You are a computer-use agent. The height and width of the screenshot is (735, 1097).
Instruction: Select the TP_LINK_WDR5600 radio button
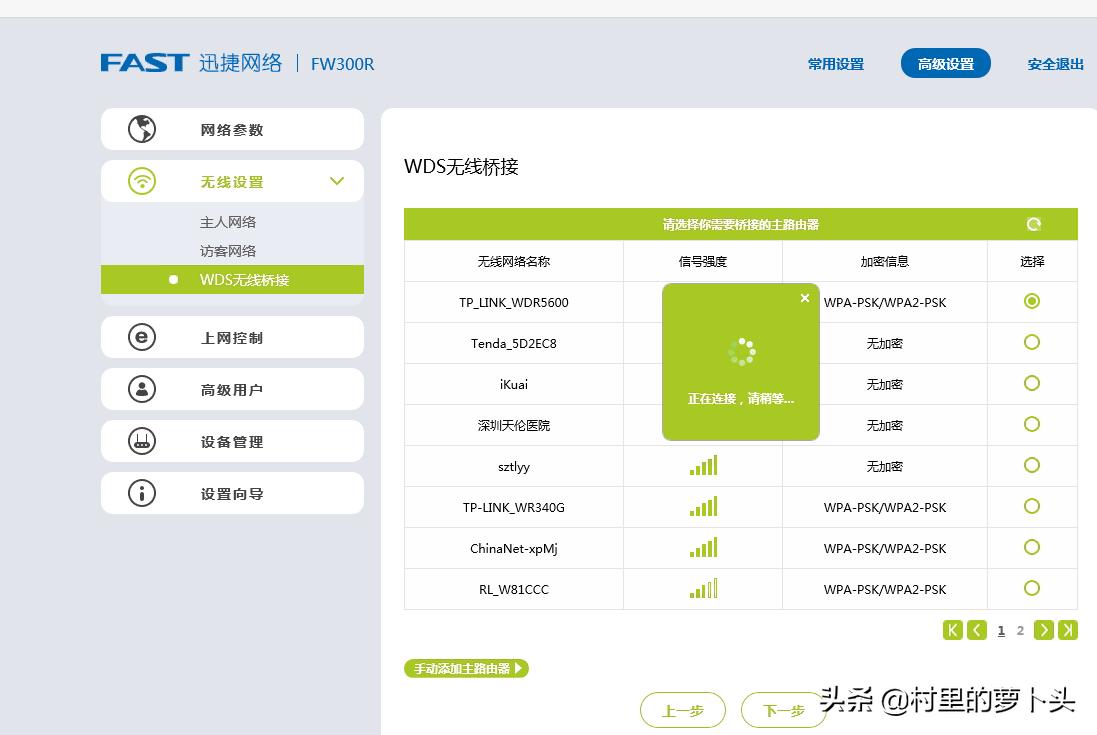coord(1032,301)
